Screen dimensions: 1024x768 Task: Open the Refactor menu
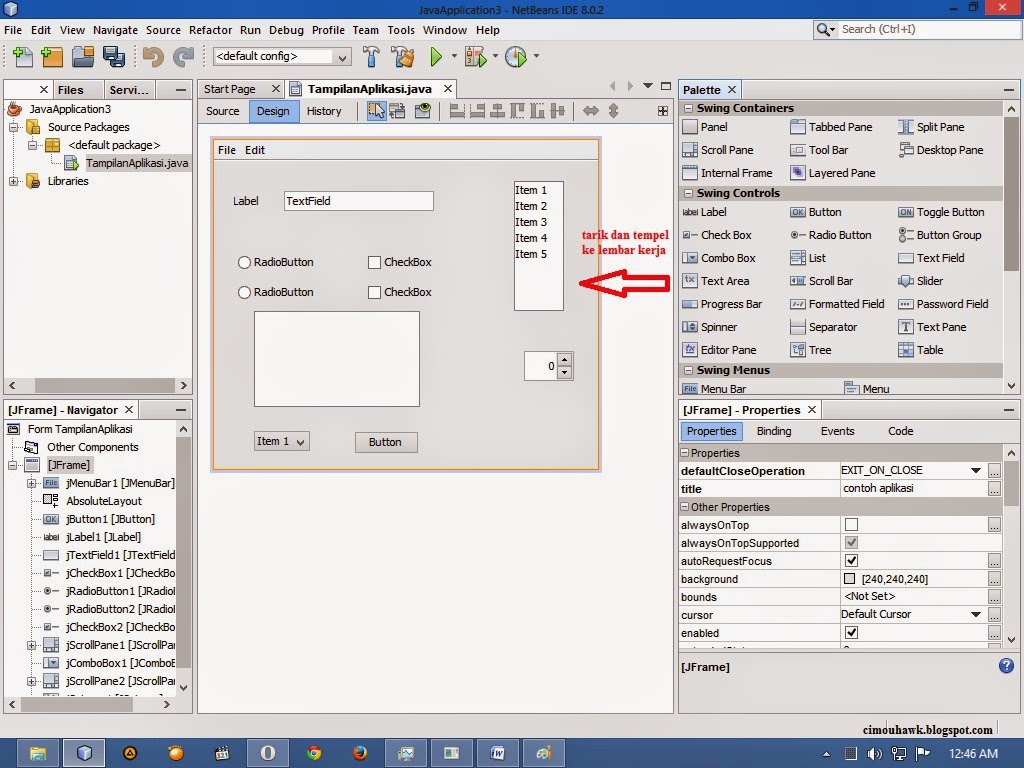click(210, 30)
